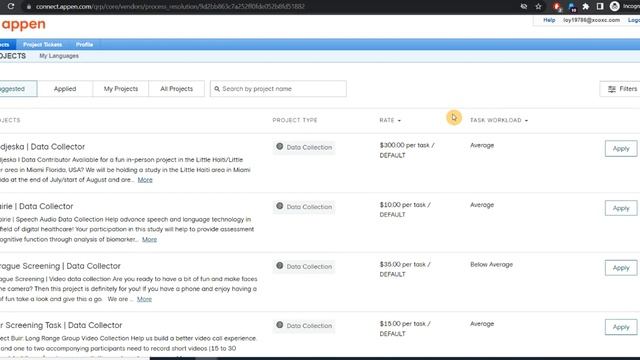Click the account email at top right

pos(591,20)
